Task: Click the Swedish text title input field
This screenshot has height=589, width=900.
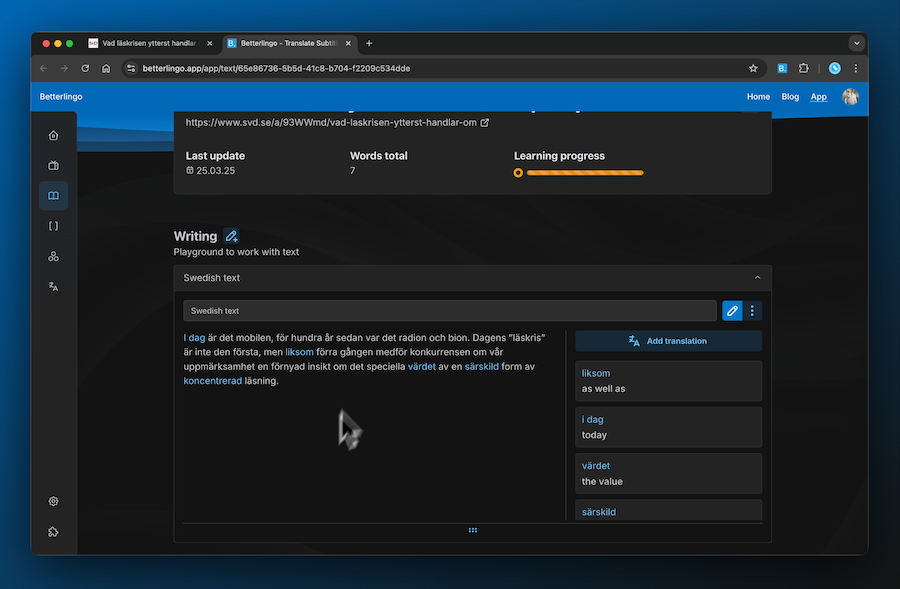Action: coord(450,311)
